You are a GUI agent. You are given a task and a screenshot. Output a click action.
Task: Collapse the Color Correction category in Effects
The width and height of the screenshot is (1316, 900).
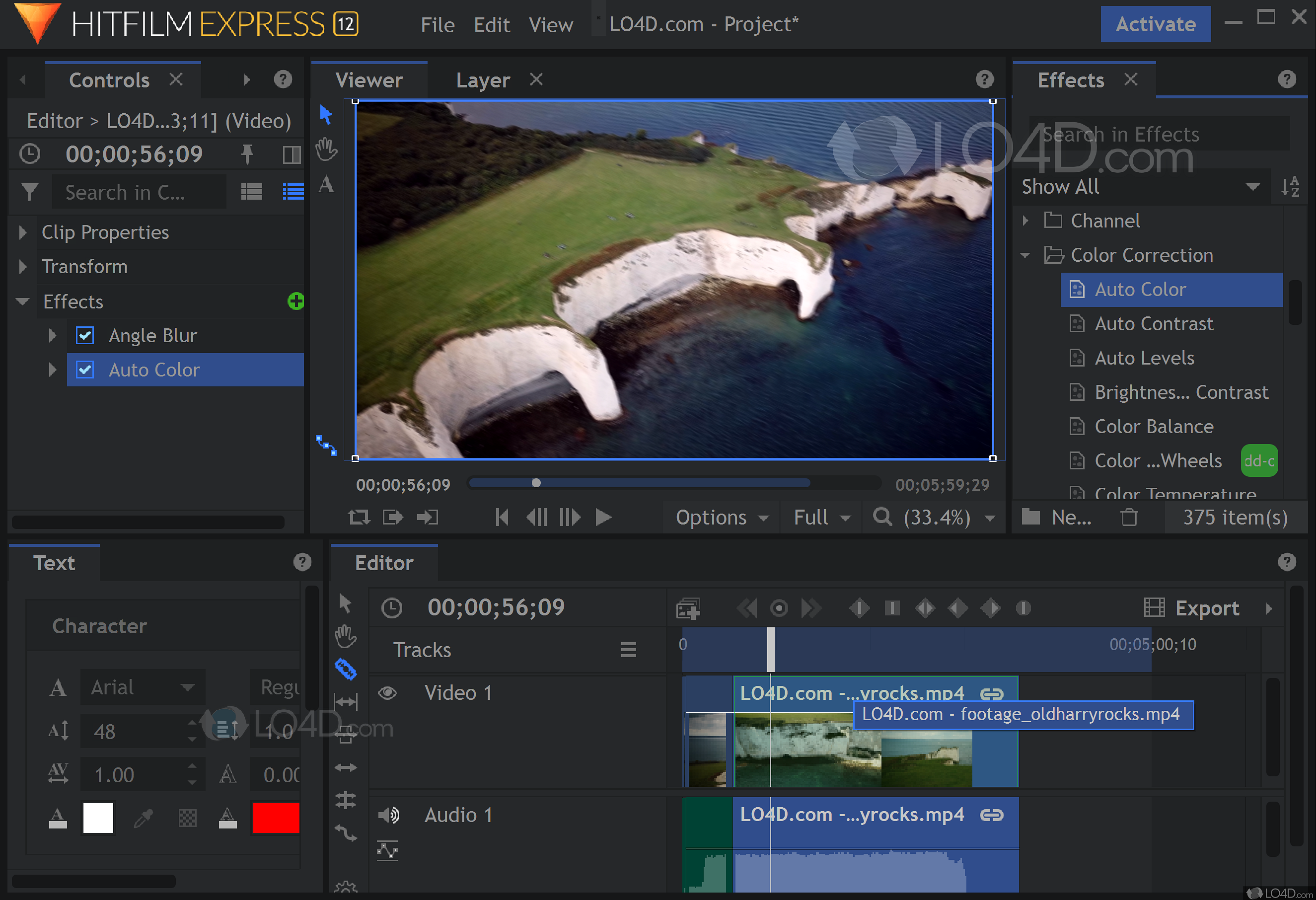point(1025,255)
